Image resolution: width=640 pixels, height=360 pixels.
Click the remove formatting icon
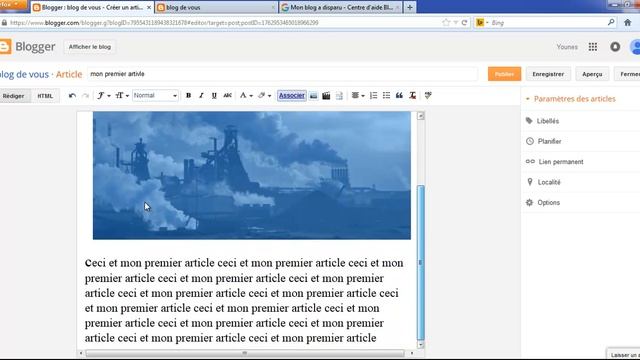tap(413, 96)
